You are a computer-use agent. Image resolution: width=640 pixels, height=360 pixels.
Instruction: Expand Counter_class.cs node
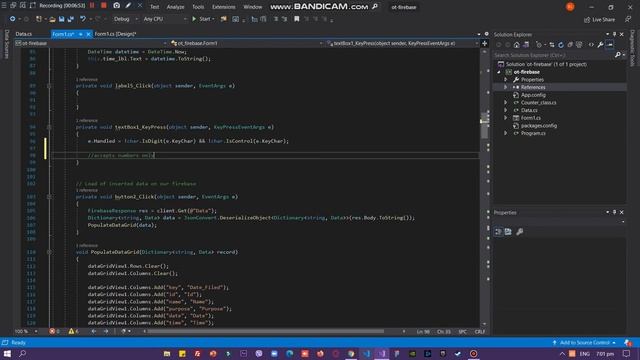pyautogui.click(x=506, y=102)
